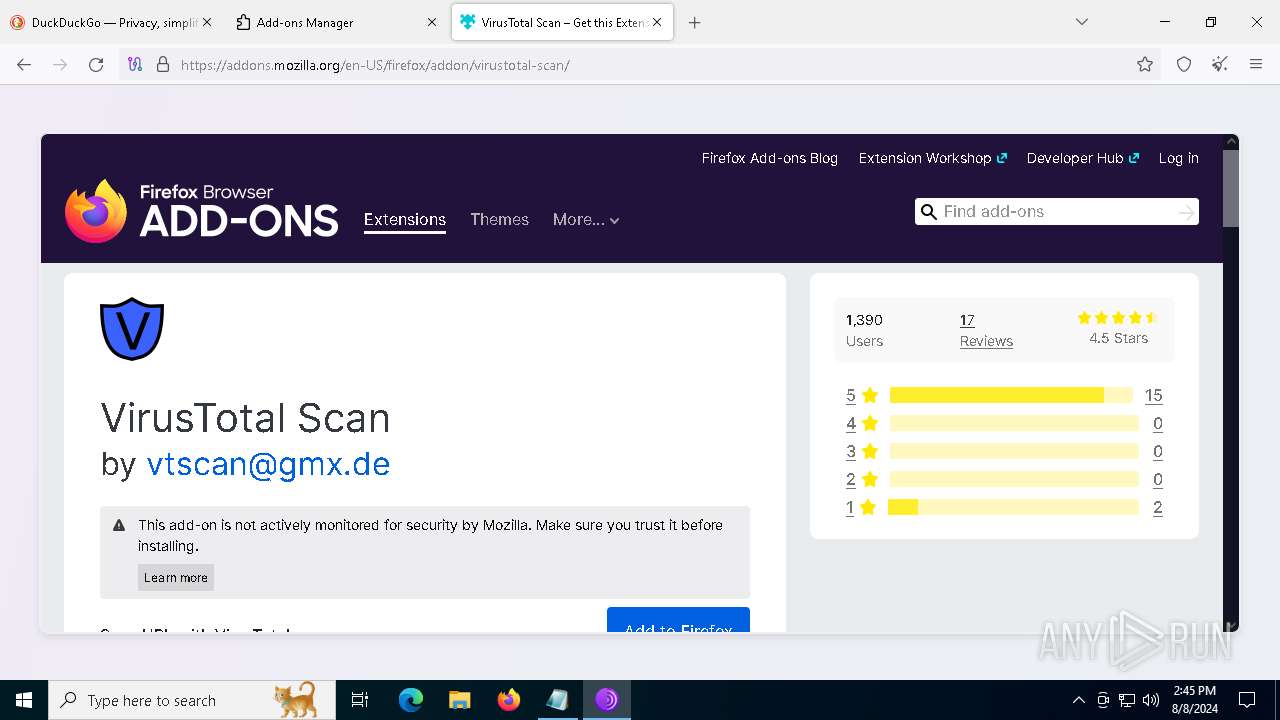Close the VirusTotal Scan tab
The width and height of the screenshot is (1280, 720).
tap(657, 22)
